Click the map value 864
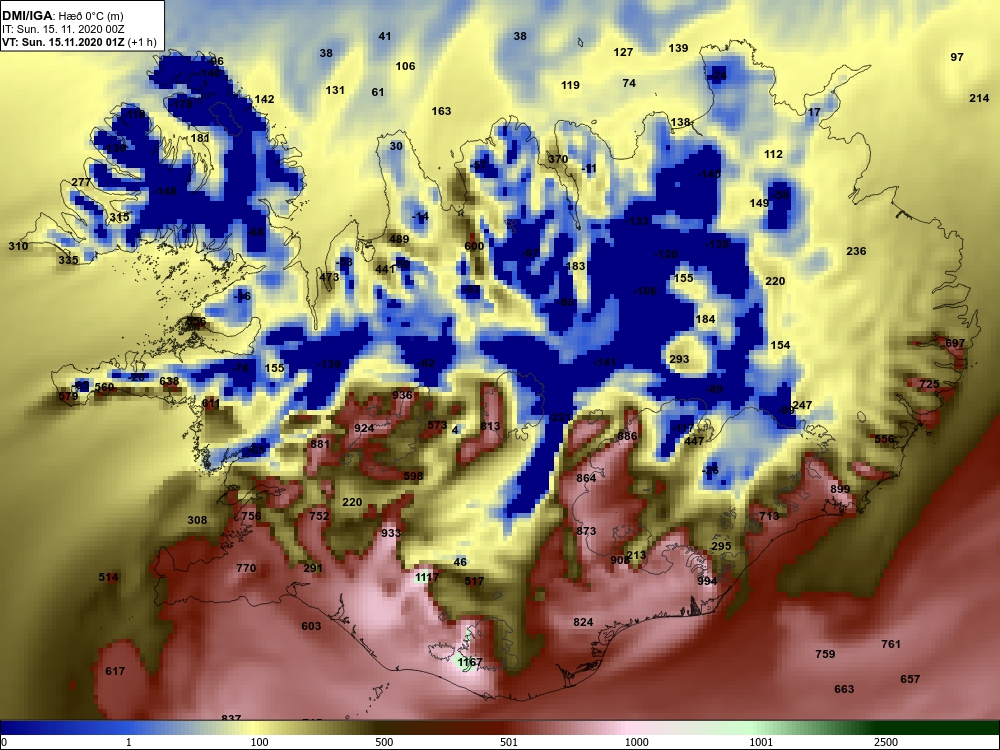This screenshot has height=750, width=1000. (586, 478)
